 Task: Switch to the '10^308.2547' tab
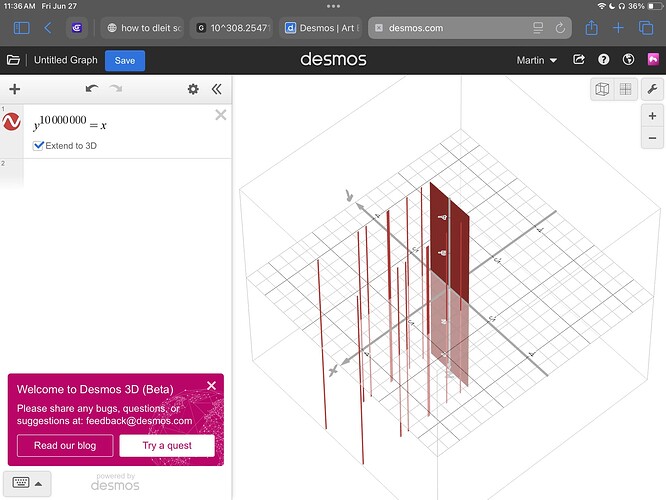[233, 28]
